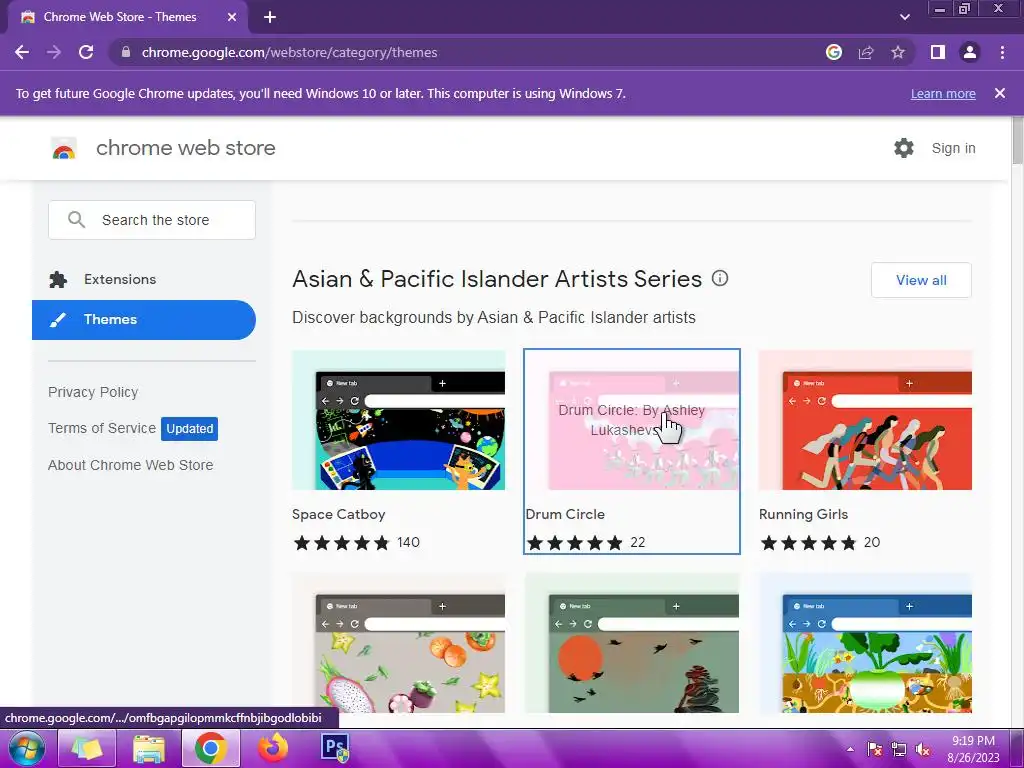Screen dimensions: 1024x768
Task: Open the Chrome profile avatar
Action: click(x=970, y=52)
